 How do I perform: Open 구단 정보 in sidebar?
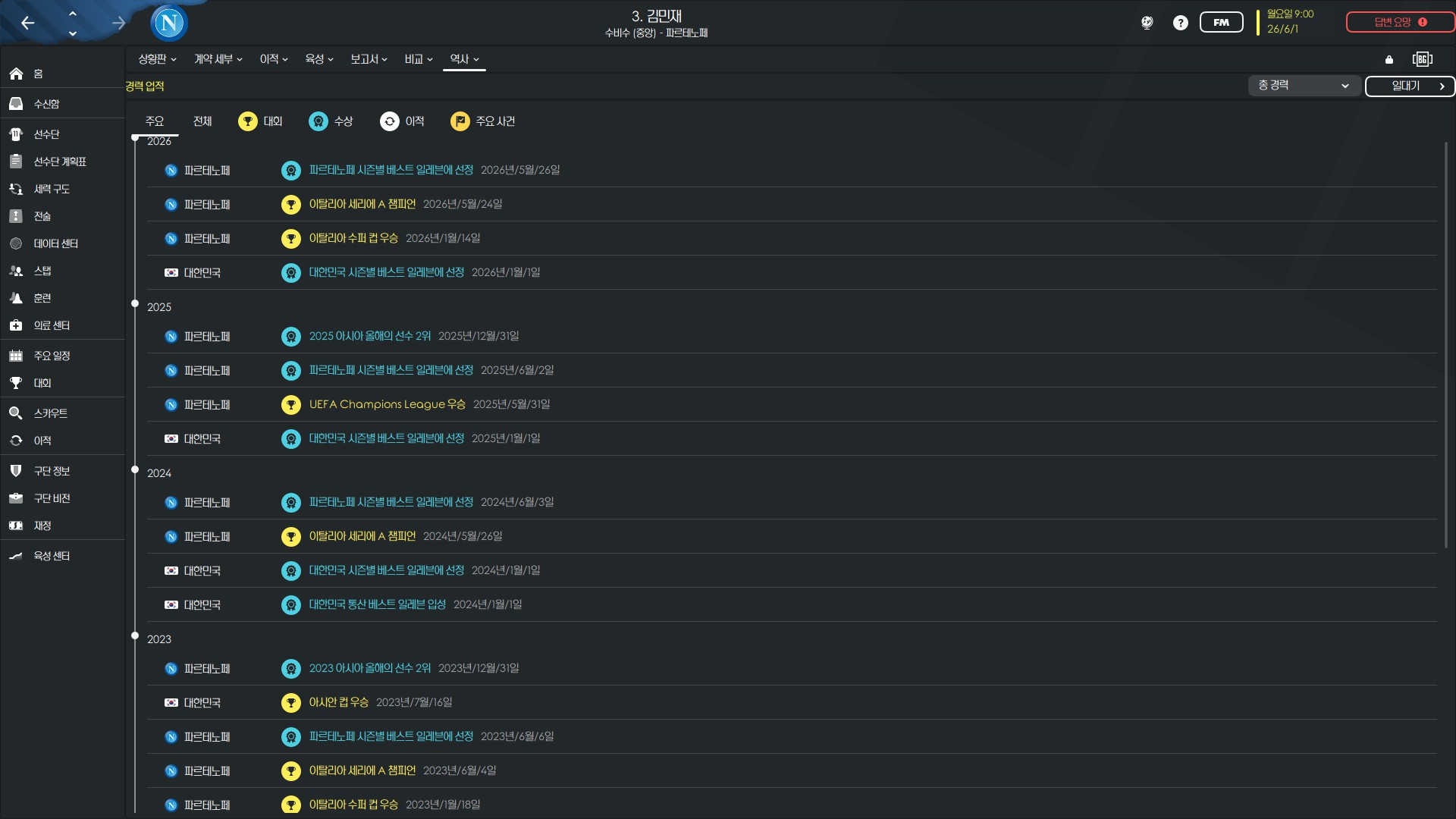pos(62,471)
